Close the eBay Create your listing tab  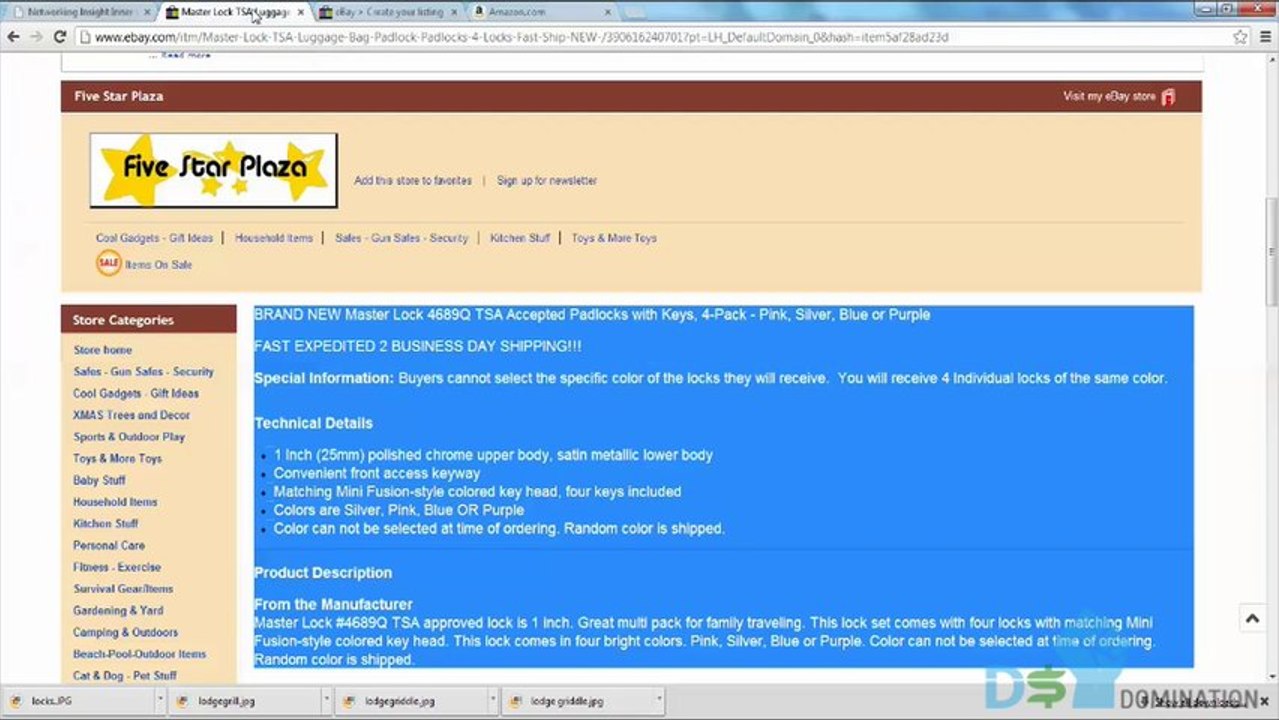coord(454,12)
